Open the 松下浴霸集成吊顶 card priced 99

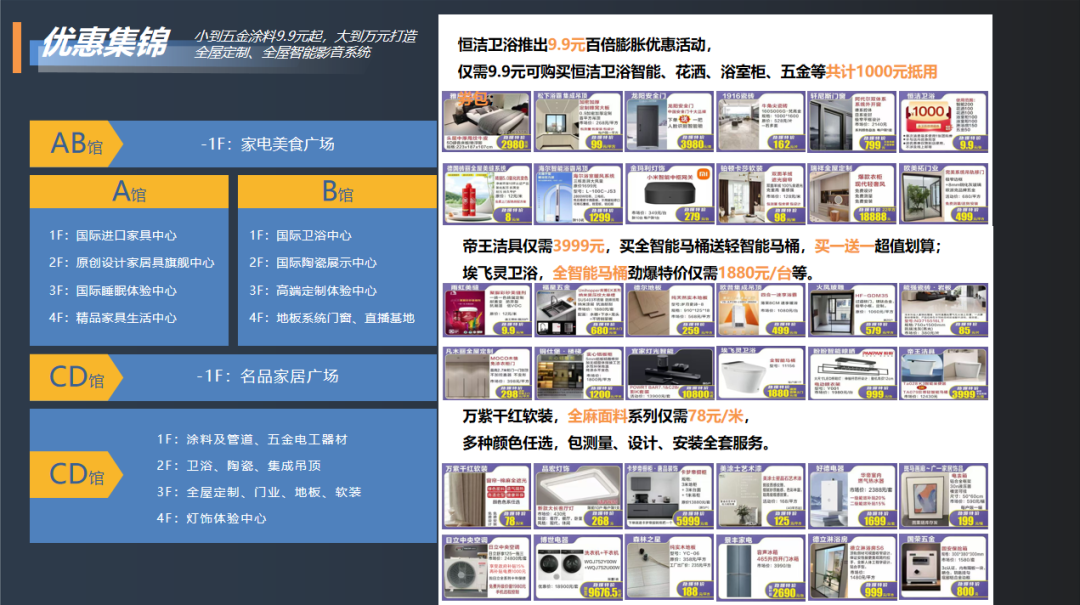click(x=579, y=121)
